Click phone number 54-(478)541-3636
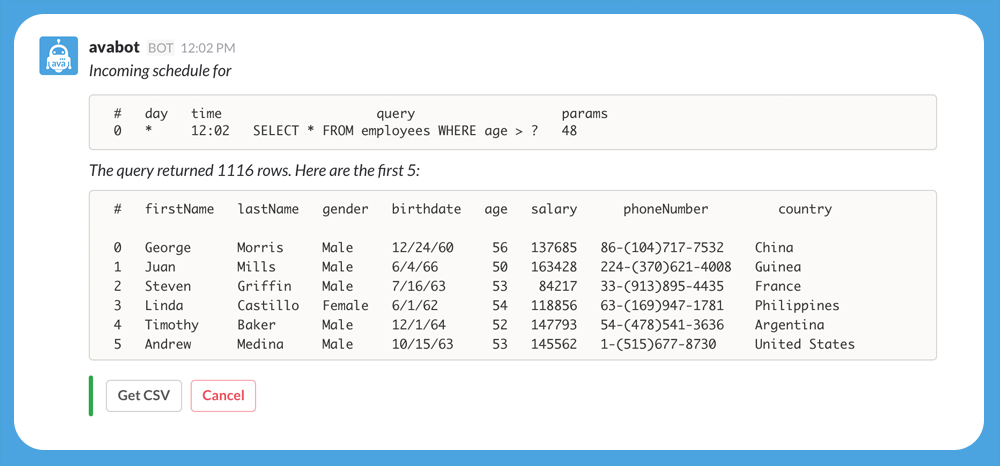This screenshot has height=466, width=1000. point(662,324)
